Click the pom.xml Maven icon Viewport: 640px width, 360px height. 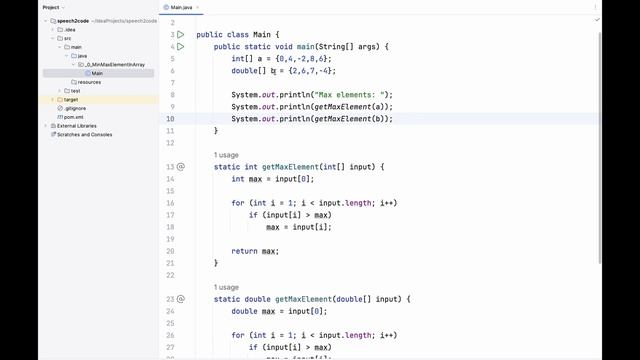tap(60, 117)
